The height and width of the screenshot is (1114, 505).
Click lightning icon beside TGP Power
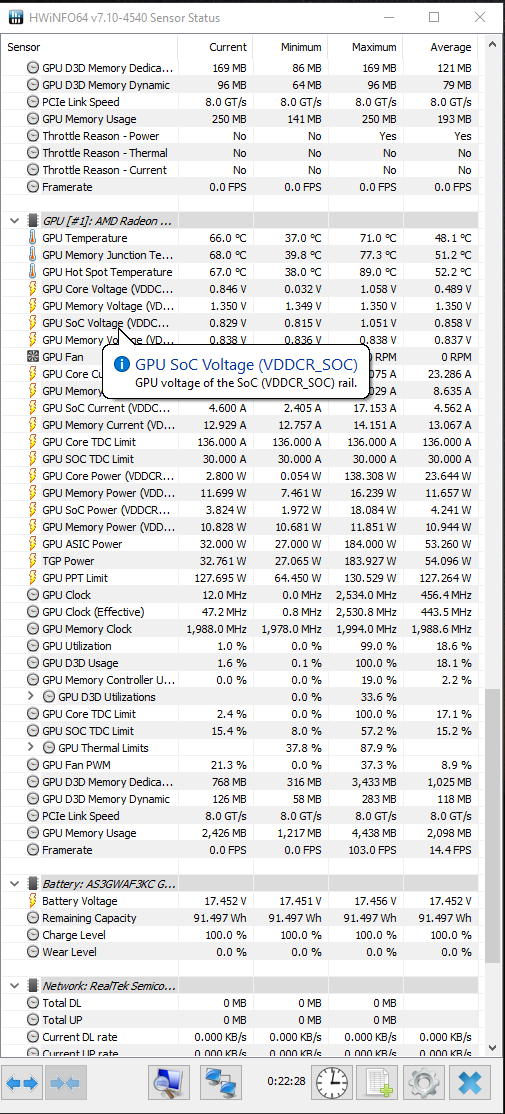[33, 561]
